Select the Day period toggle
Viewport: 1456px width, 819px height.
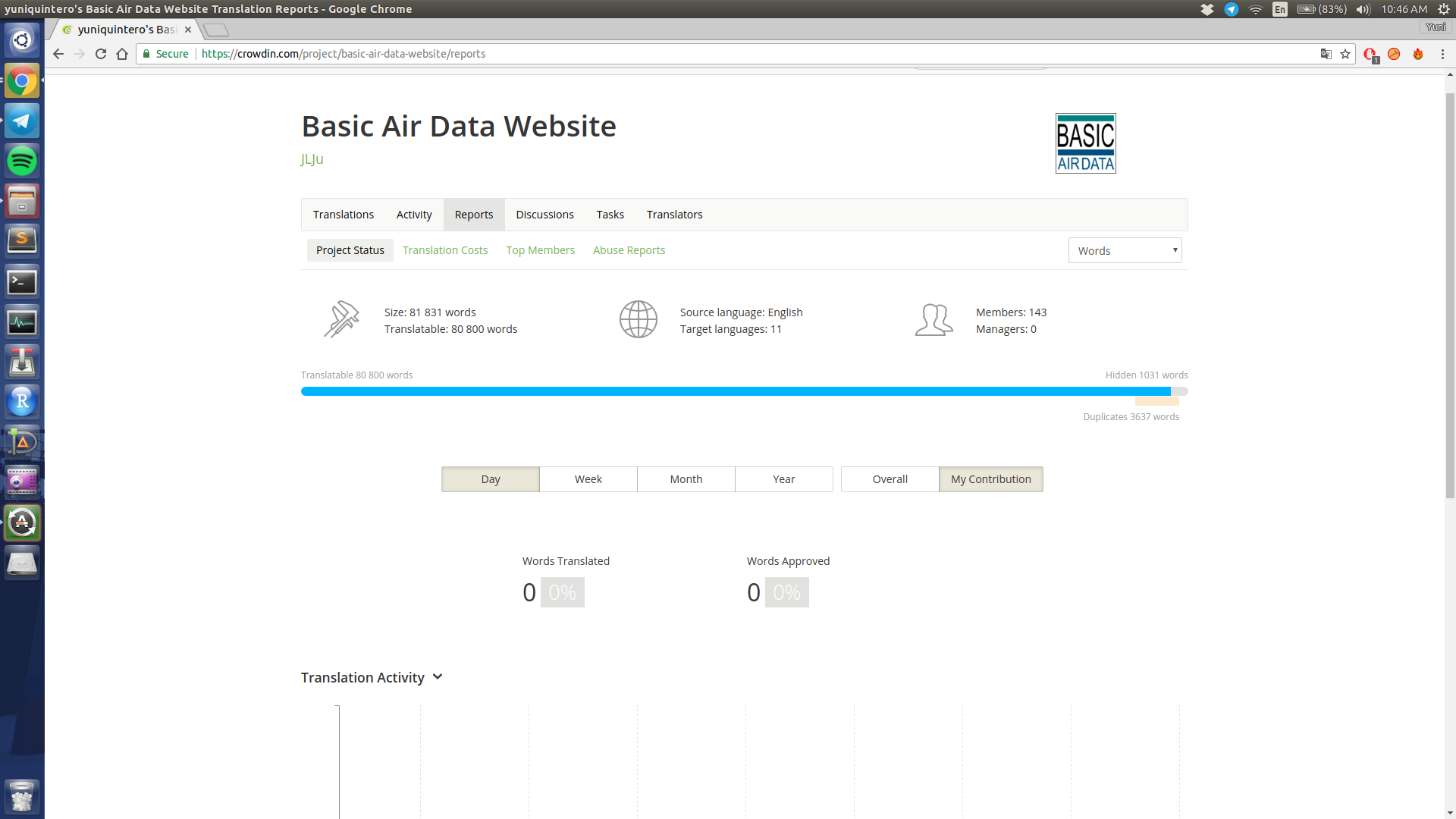pos(491,479)
